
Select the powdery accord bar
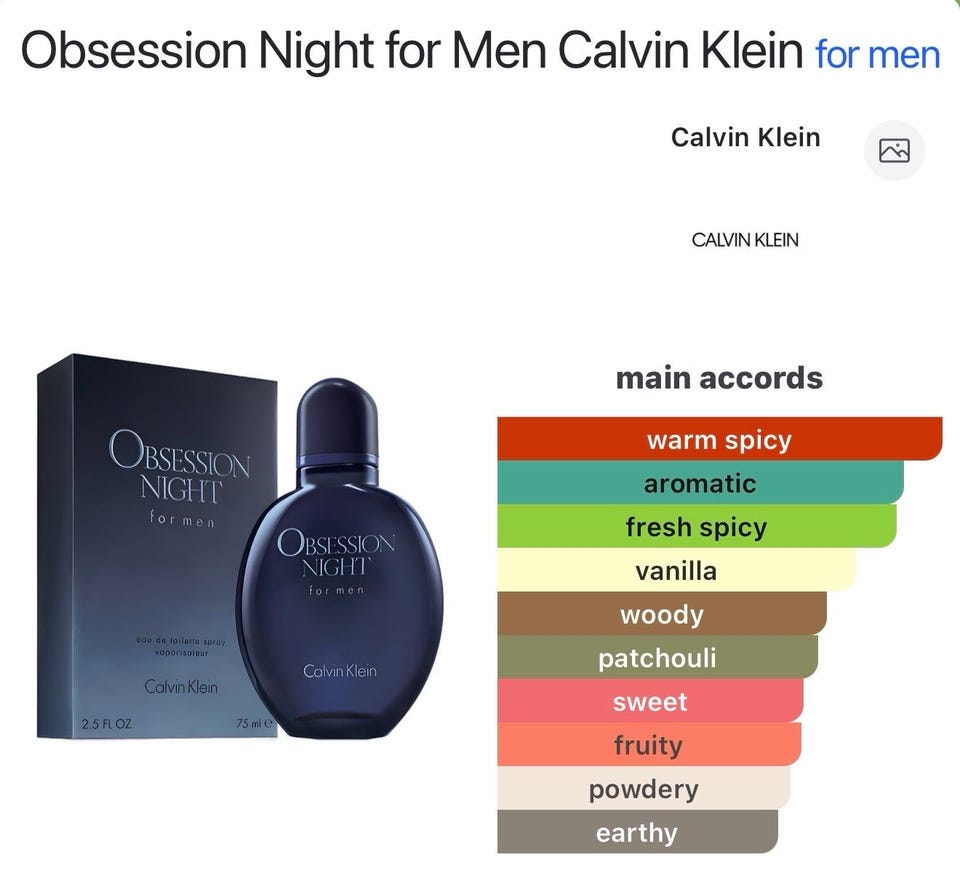tap(643, 788)
